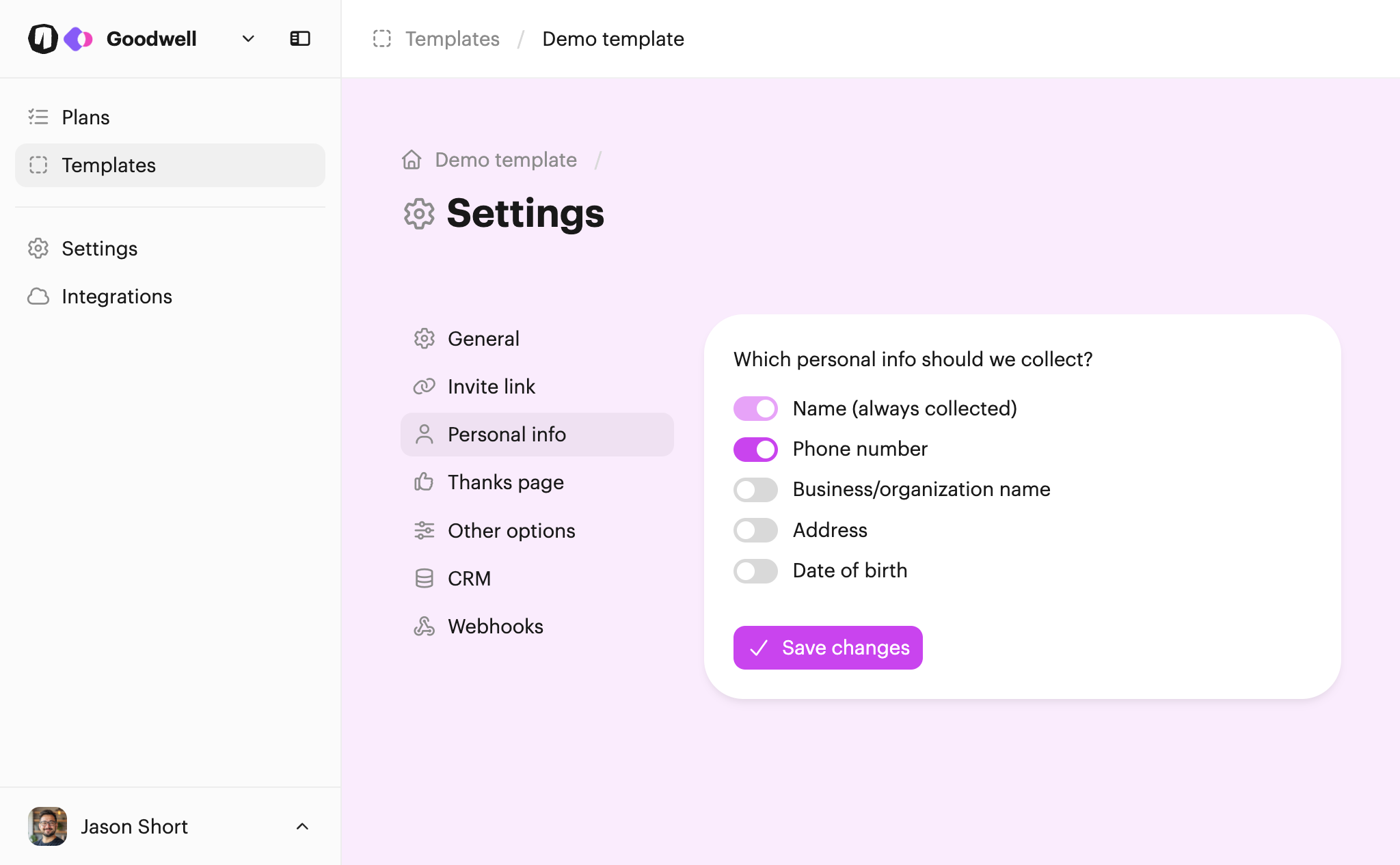Follow the Templates breadcrumb link at top
The image size is (1400, 865).
453,39
